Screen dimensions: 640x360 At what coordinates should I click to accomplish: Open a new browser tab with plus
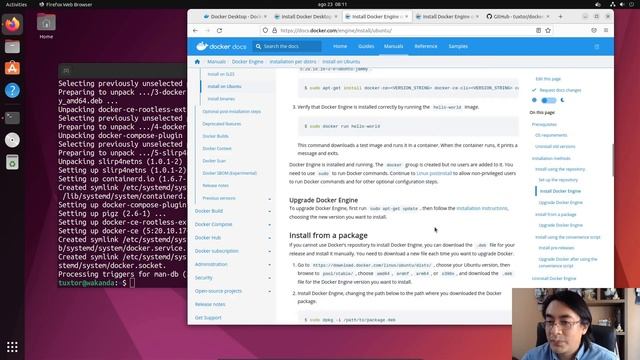click(x=560, y=17)
